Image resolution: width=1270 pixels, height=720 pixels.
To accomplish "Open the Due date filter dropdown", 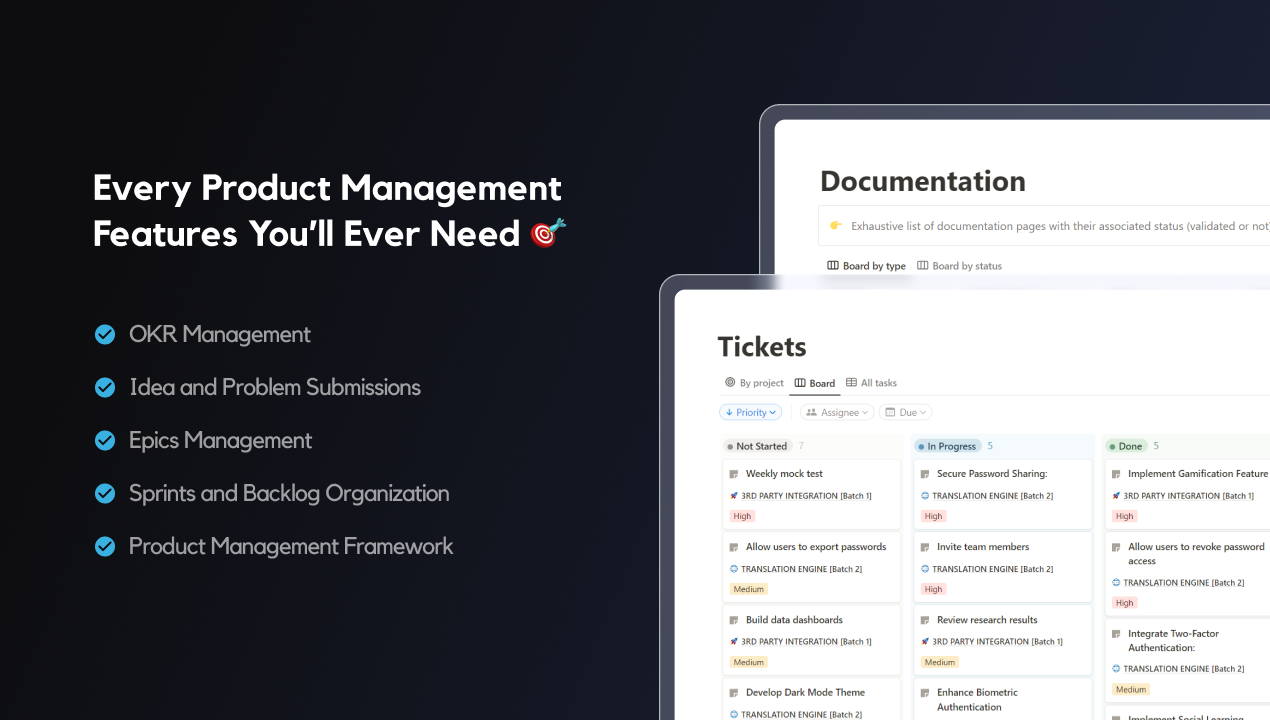I will (x=907, y=412).
